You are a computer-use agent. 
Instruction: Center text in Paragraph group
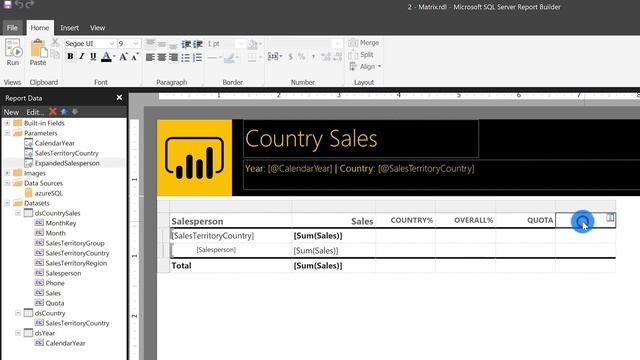pos(162,58)
